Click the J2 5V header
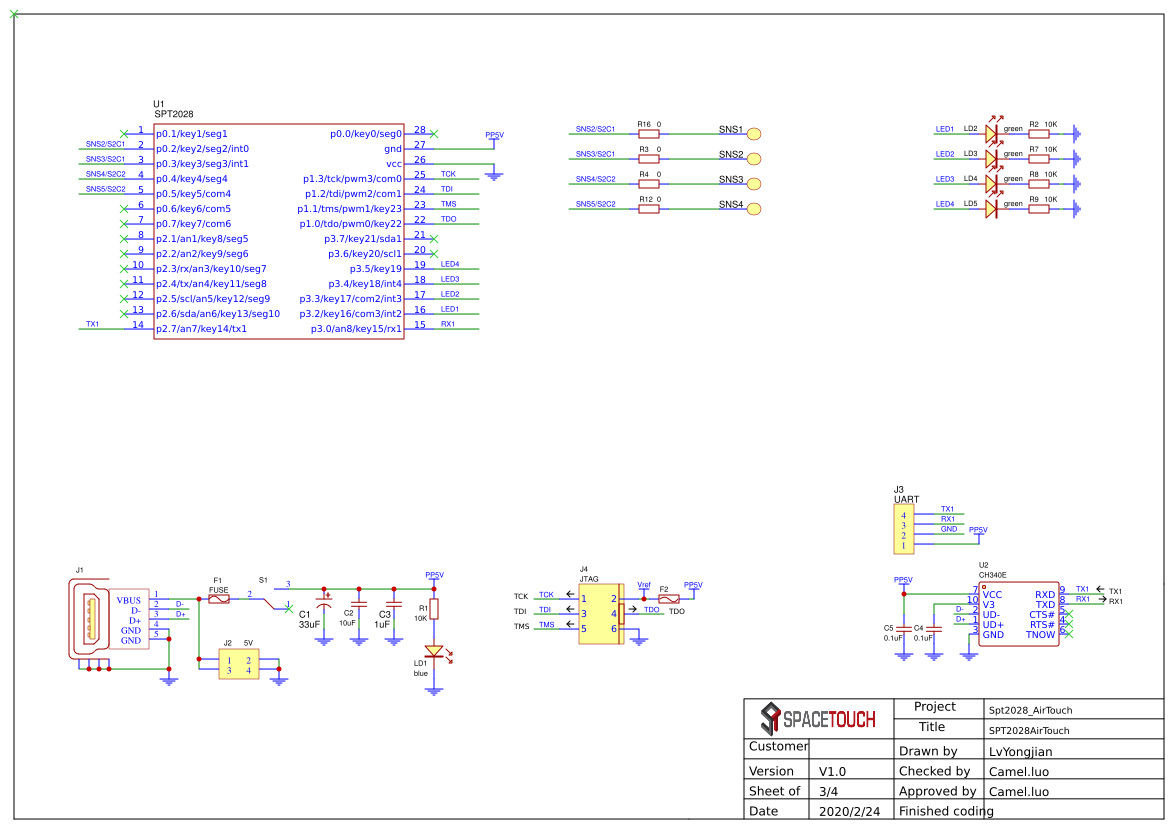This screenshot has height=829, width=1174. 239,664
